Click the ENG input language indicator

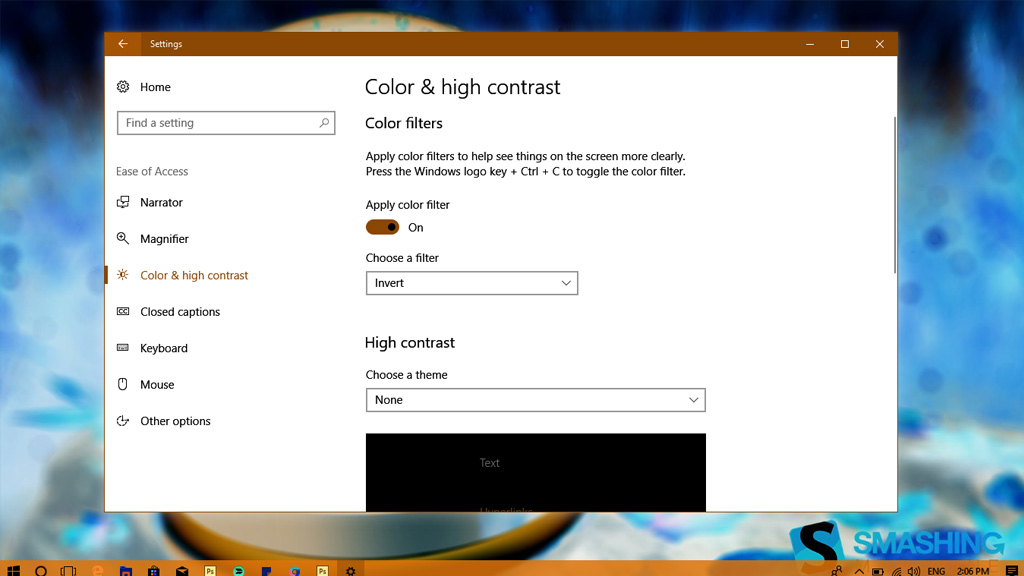coord(936,571)
